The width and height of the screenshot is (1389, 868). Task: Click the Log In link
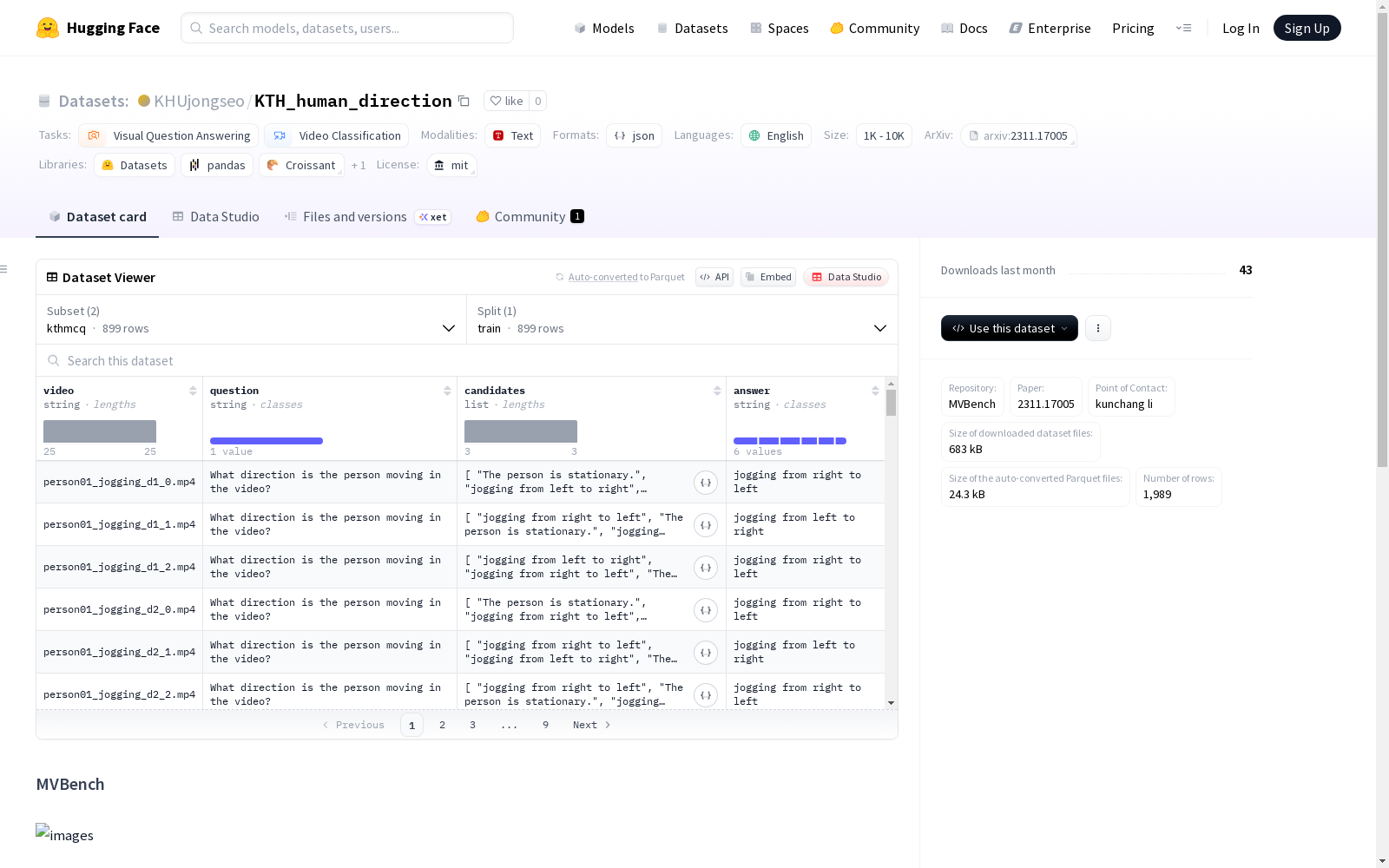pos(1241,28)
